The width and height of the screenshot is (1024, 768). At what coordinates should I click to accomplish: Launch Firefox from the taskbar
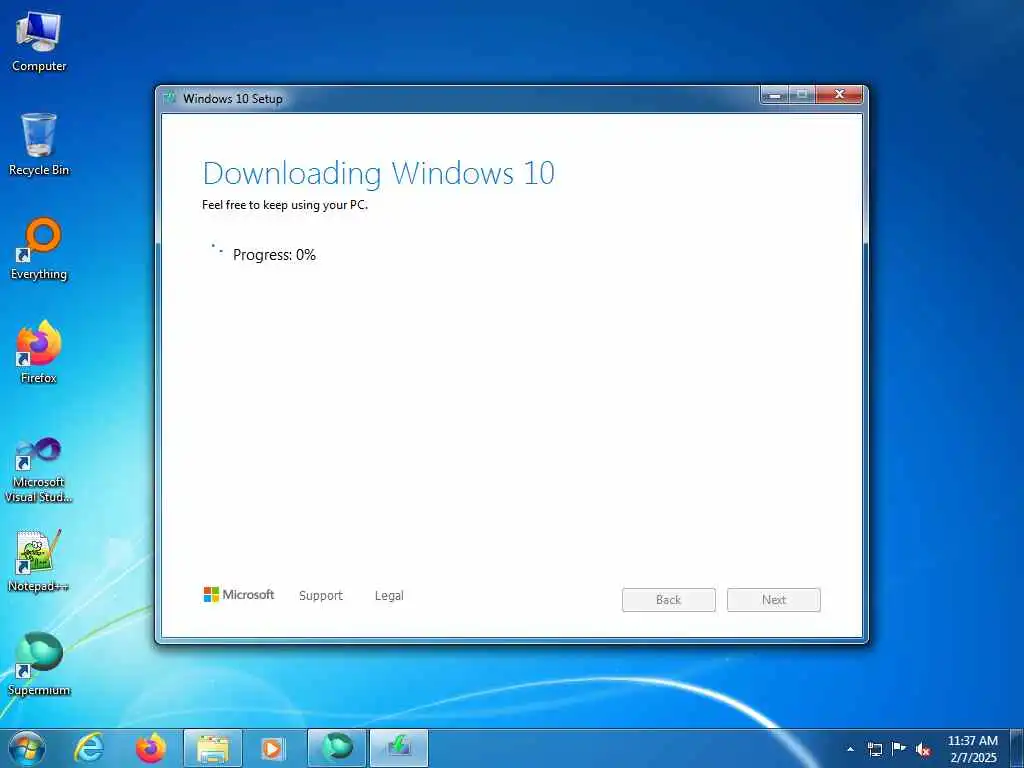click(x=151, y=748)
